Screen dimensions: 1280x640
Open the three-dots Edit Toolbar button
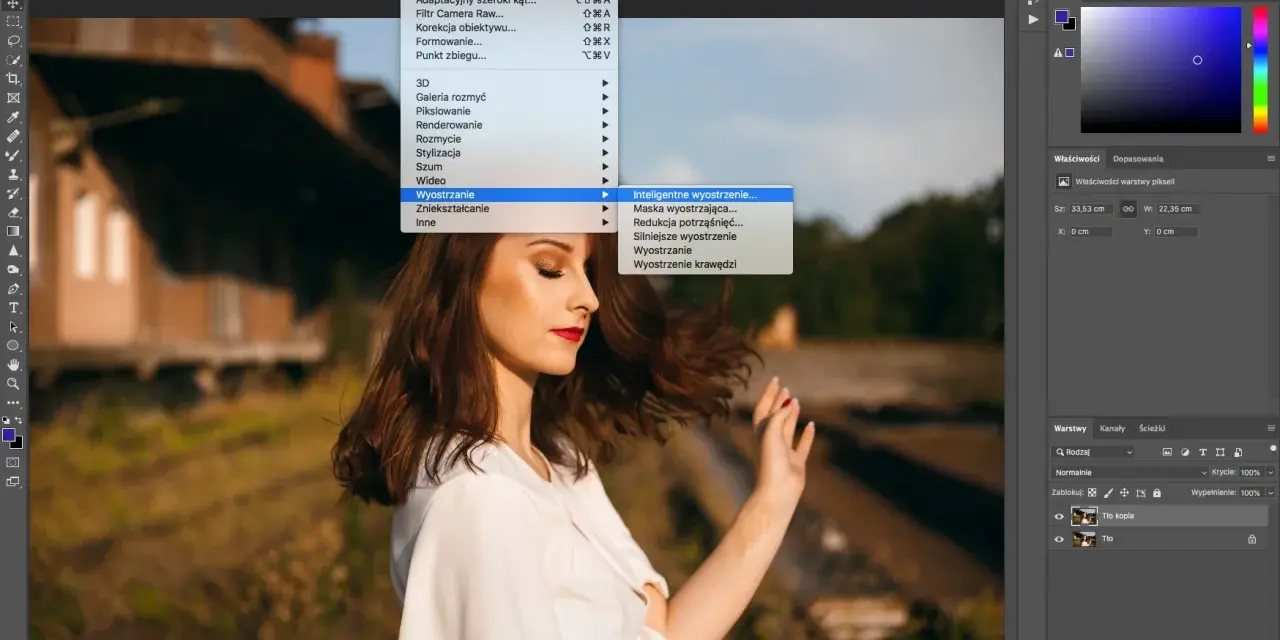click(x=13, y=402)
